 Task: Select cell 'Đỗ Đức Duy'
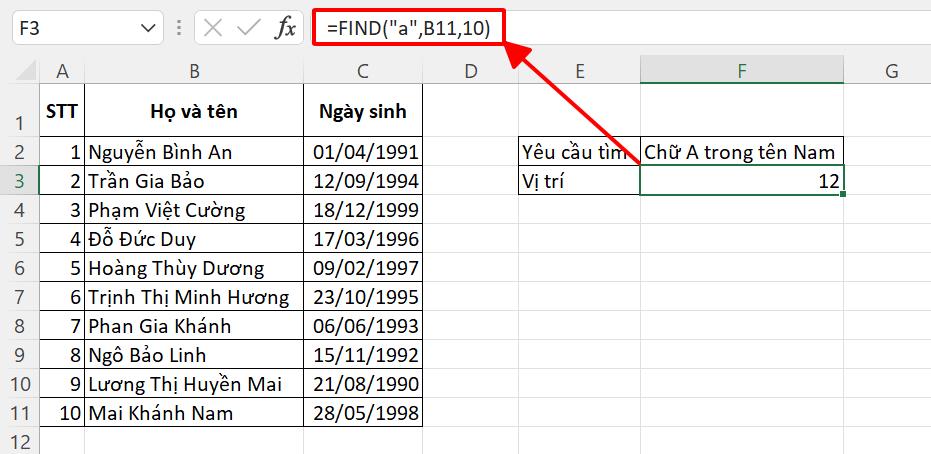[194, 239]
